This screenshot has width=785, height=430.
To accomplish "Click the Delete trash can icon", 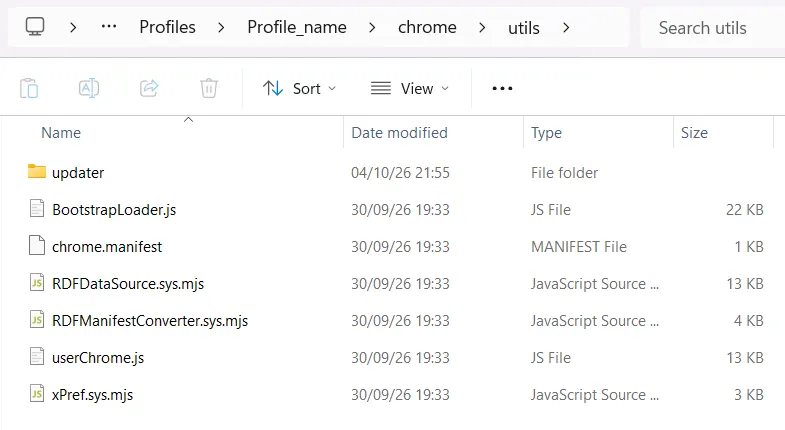I will tap(209, 89).
